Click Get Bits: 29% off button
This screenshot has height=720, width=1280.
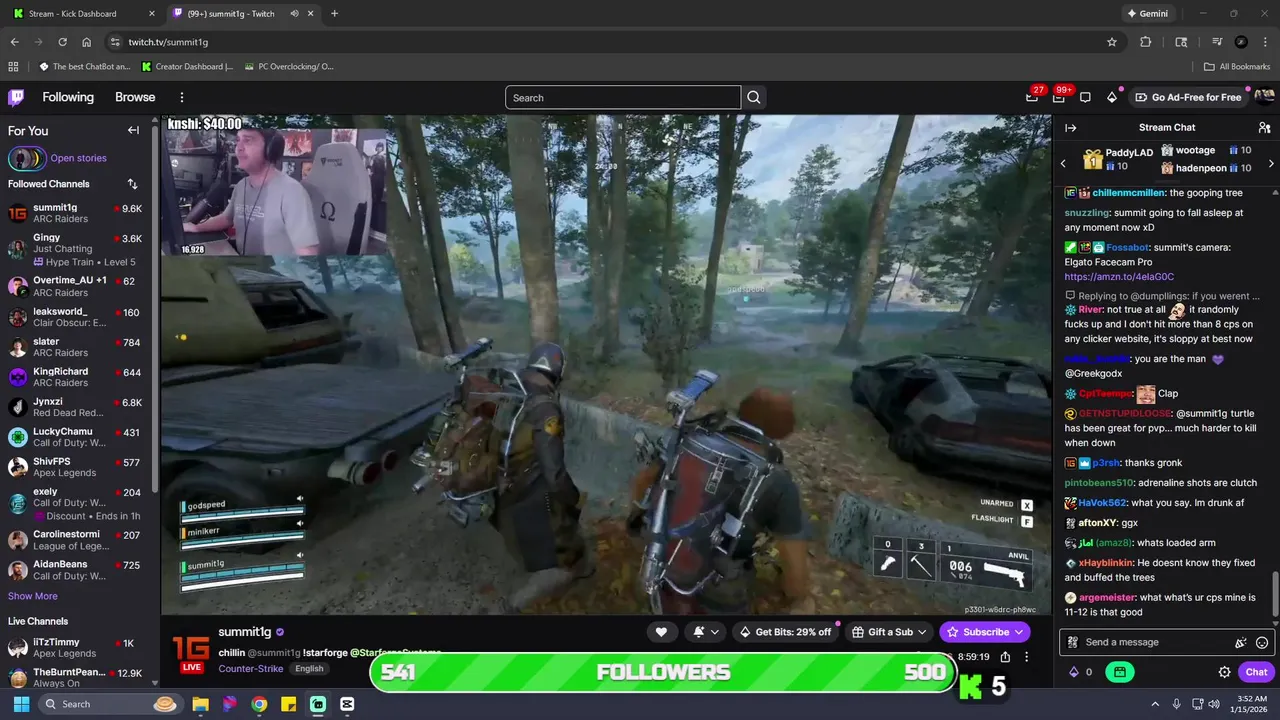pyautogui.click(x=785, y=632)
